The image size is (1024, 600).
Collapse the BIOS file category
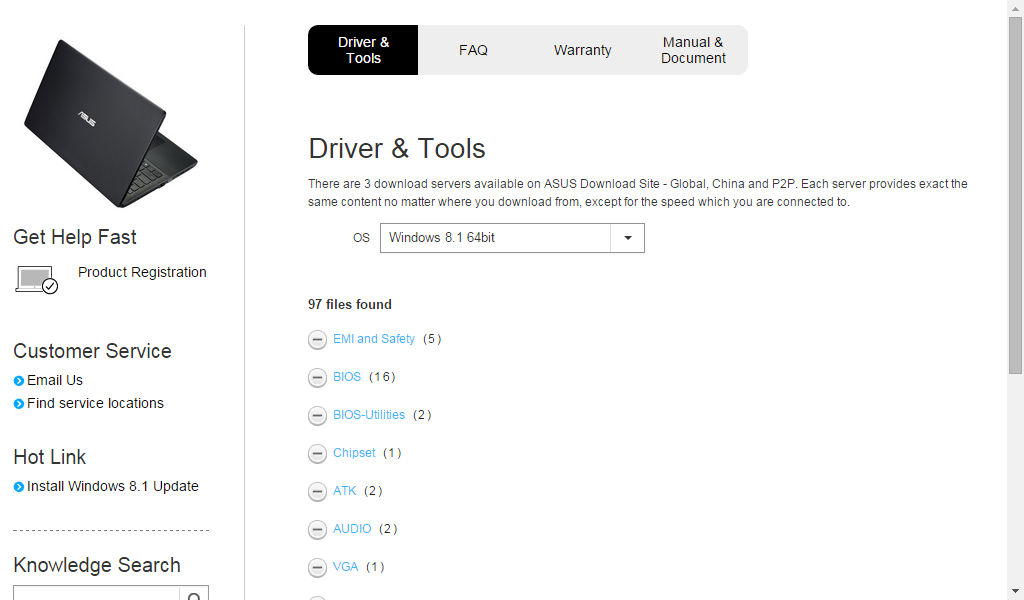pos(317,377)
